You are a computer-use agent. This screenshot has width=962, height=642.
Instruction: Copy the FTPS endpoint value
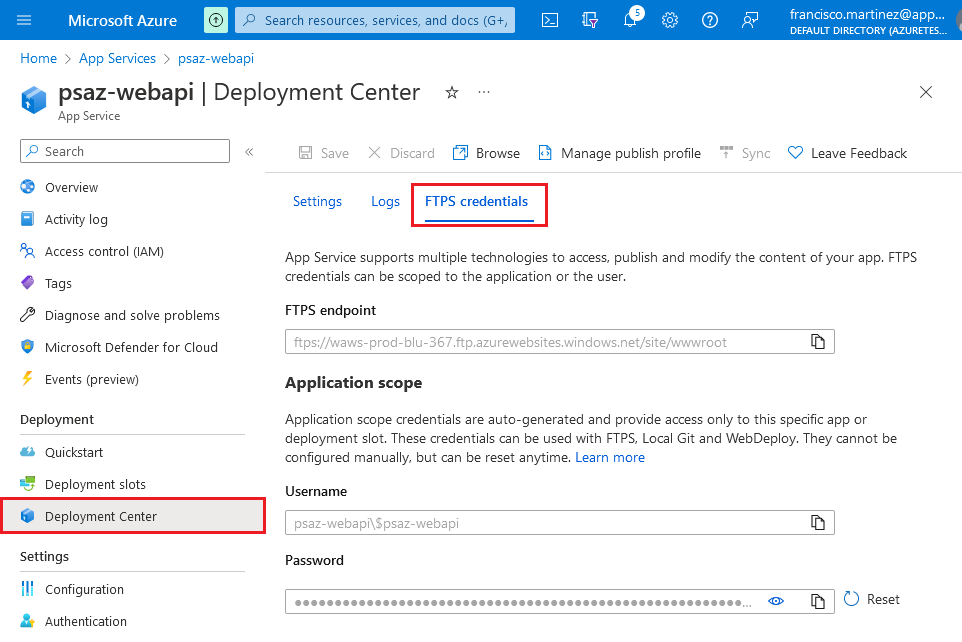click(817, 341)
